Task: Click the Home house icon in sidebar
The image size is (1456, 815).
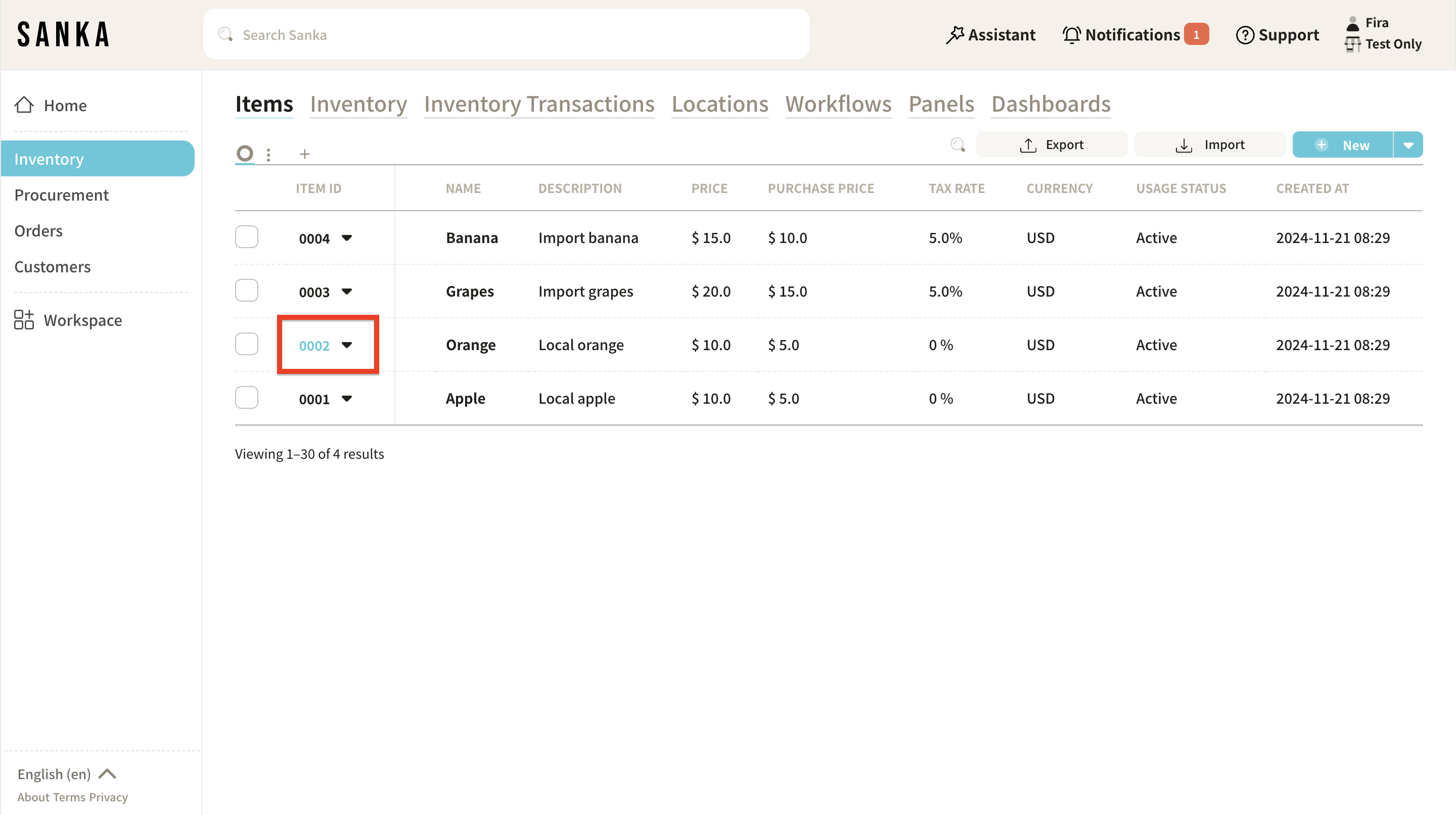Action: click(24, 105)
